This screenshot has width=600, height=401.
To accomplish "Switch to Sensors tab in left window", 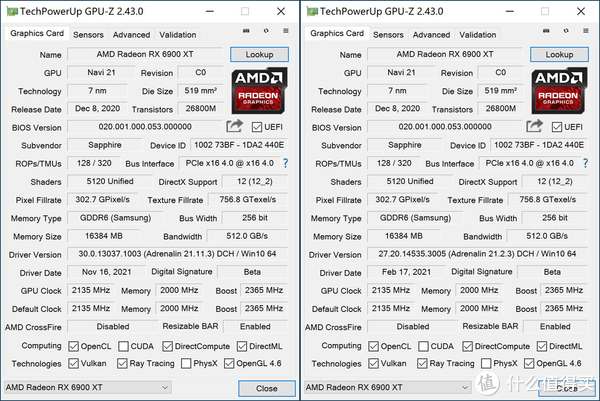I will [x=88, y=35].
